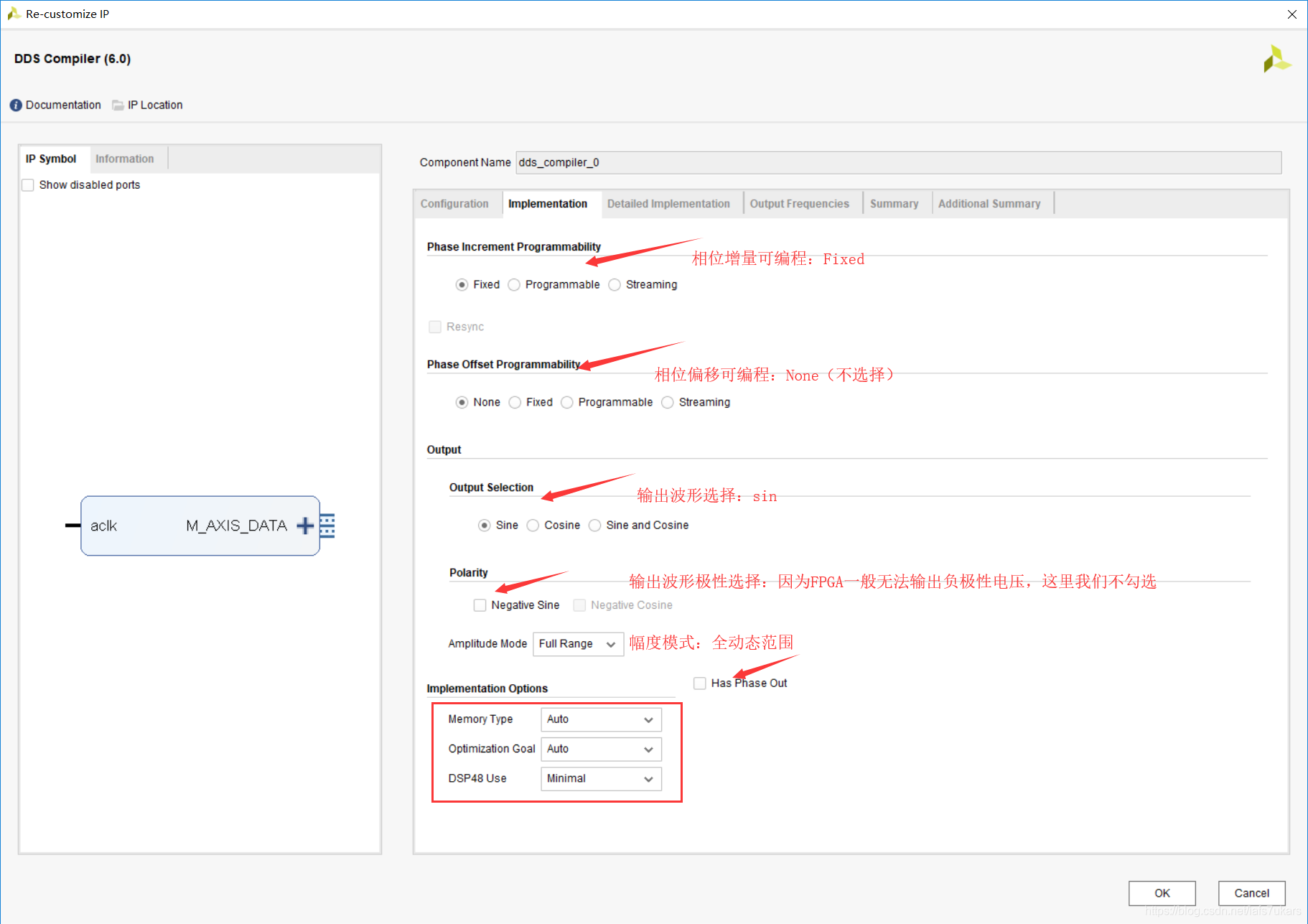The image size is (1308, 924).
Task: Click the Re-customize IP title bar icon
Action: 13,13
